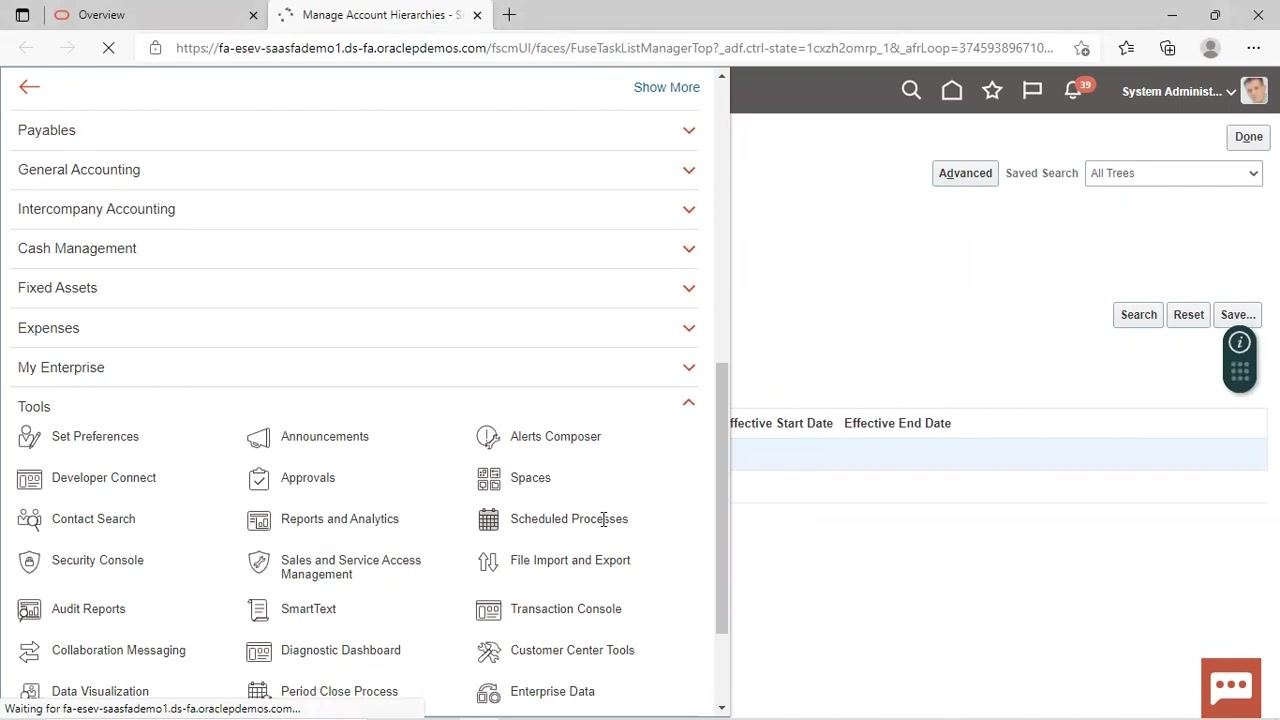Click the navigator panel vertical scrollbar thumb
Screen dimensions: 1280x720
coord(722,498)
